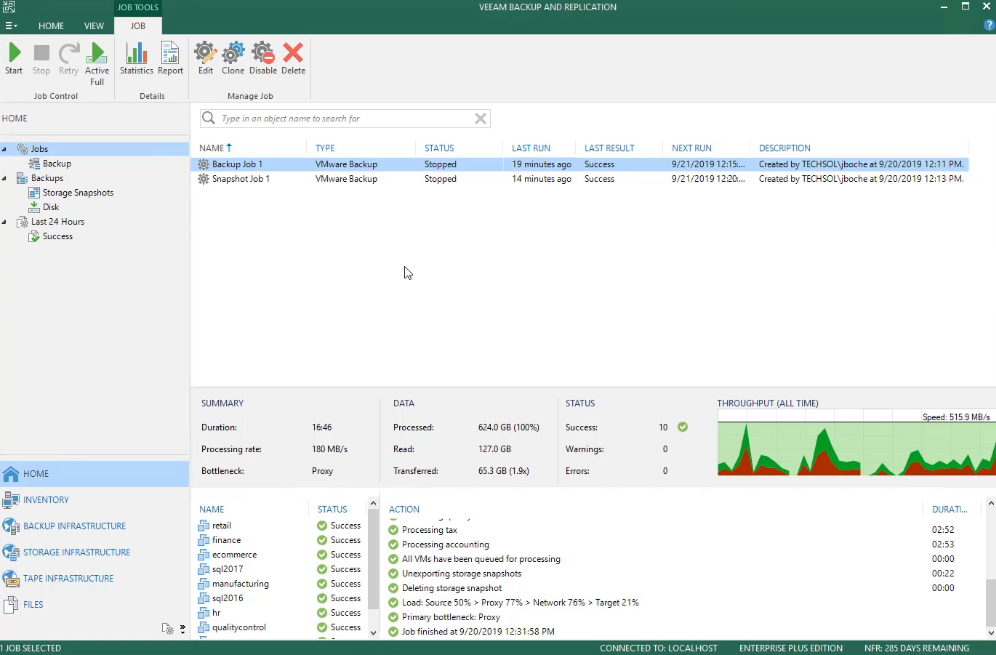Viewport: 996px width, 655px height.
Task: Open TAPE INFRASTRUCTURE view
Action: (x=95, y=579)
